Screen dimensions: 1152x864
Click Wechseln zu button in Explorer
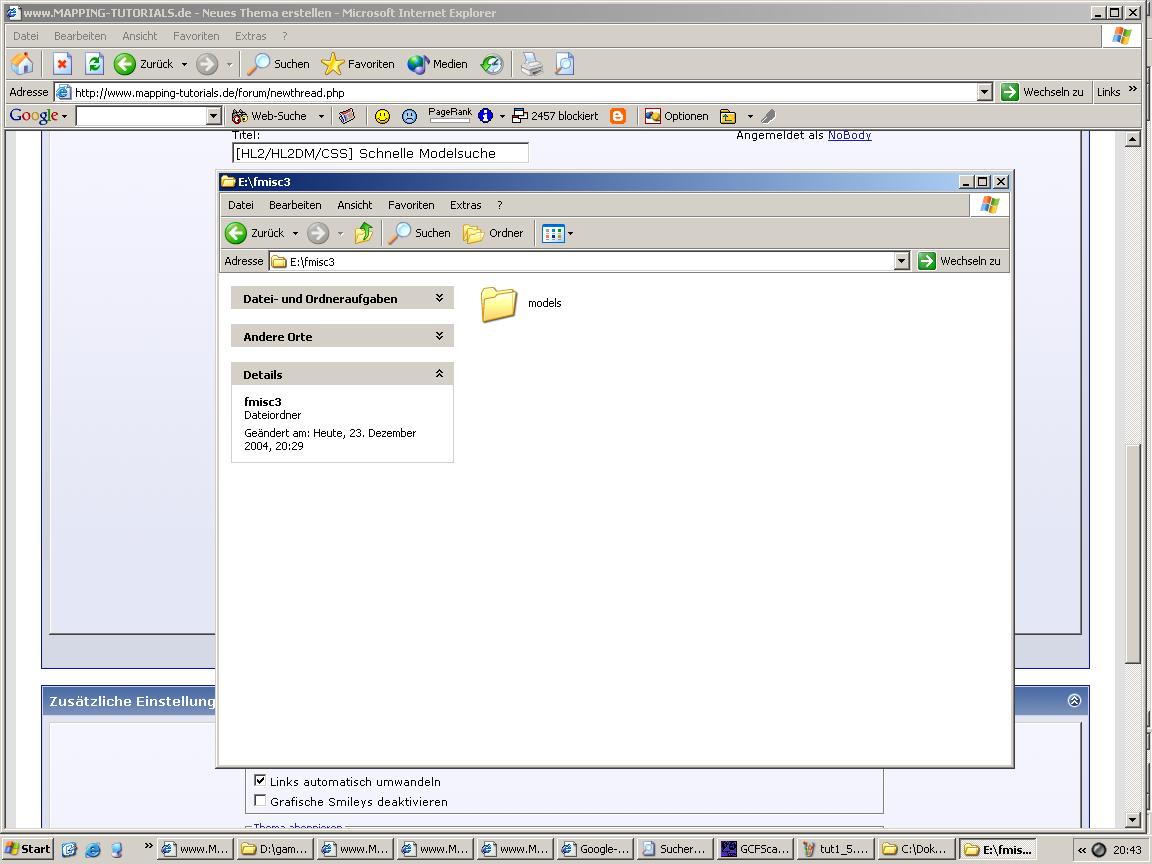pos(960,261)
